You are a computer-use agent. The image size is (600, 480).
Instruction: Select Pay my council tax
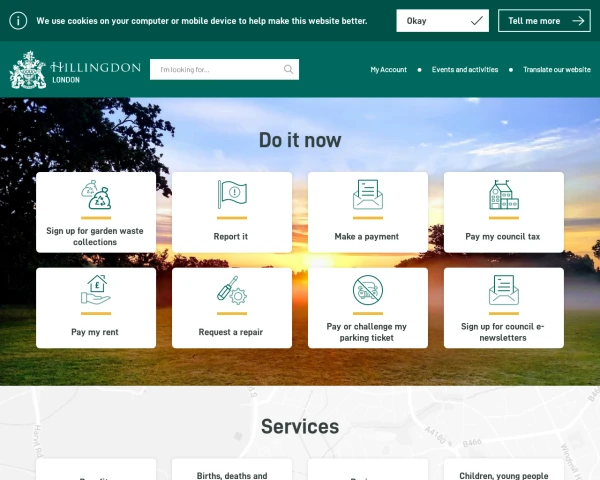point(504,212)
